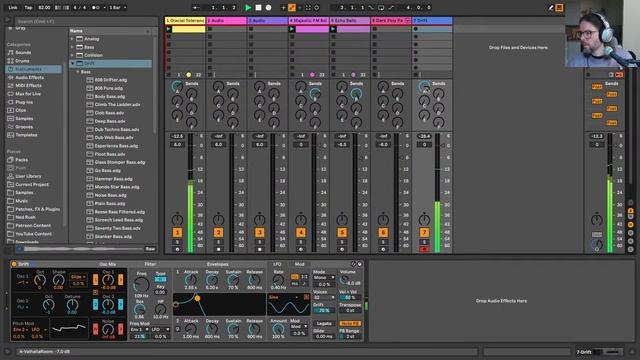
Task: Toggle the Note PB button in Drift
Action: [x=350, y=324]
